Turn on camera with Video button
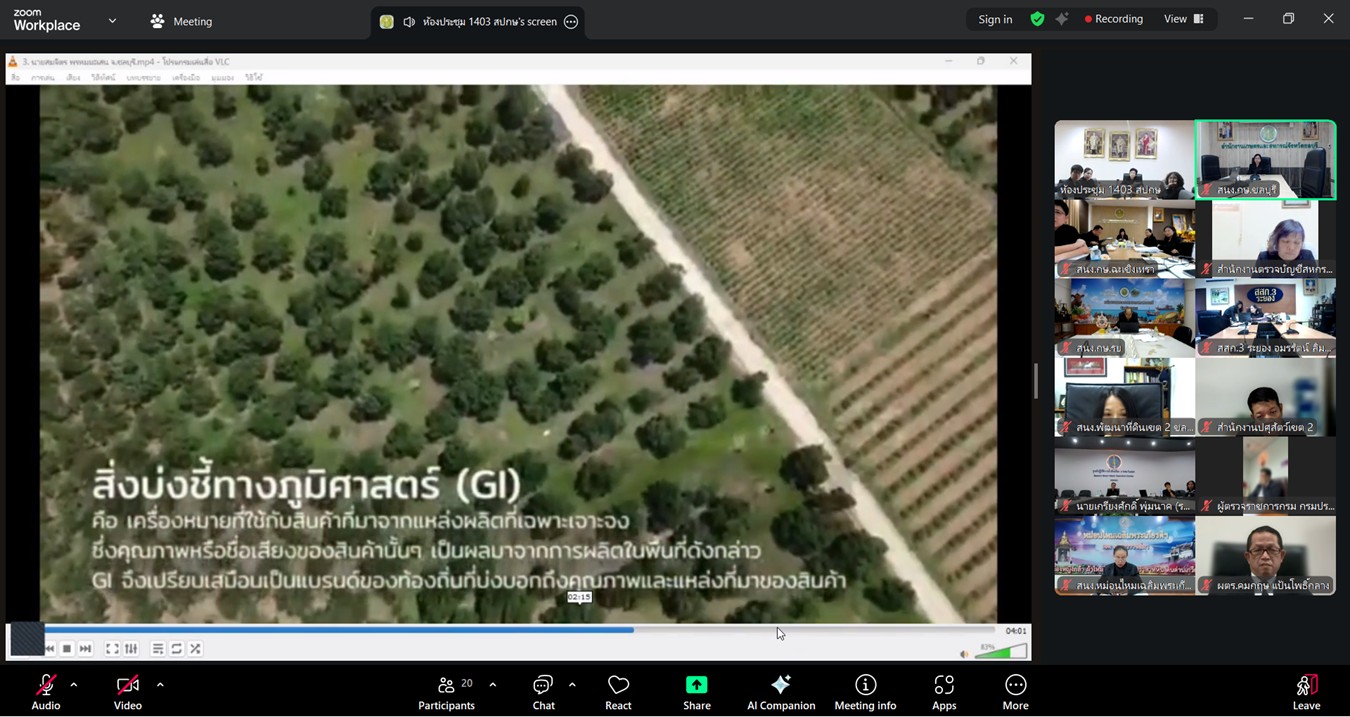 pyautogui.click(x=128, y=692)
